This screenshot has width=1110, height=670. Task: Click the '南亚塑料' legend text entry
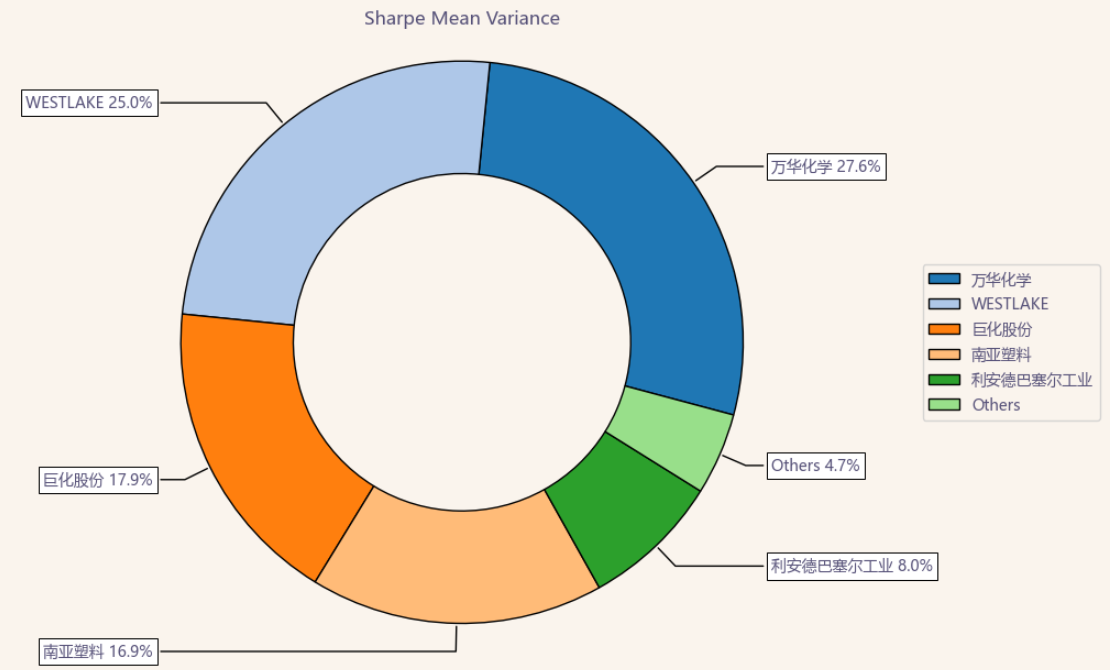point(1001,355)
